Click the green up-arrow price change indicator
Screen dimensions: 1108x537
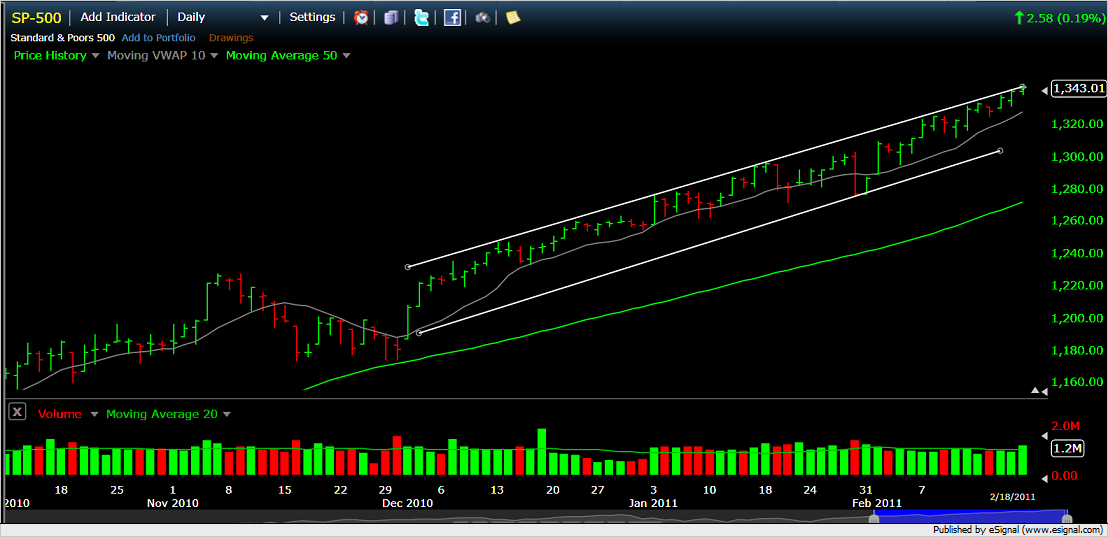coord(1018,18)
